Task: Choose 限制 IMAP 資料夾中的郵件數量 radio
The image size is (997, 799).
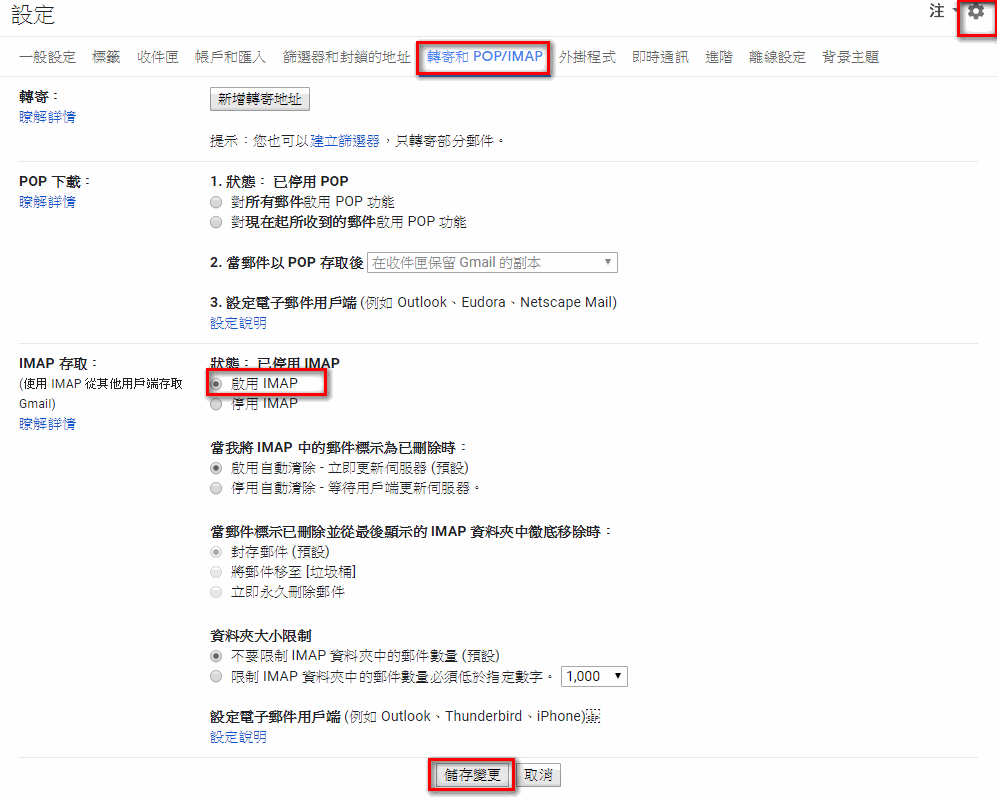Action: [216, 676]
